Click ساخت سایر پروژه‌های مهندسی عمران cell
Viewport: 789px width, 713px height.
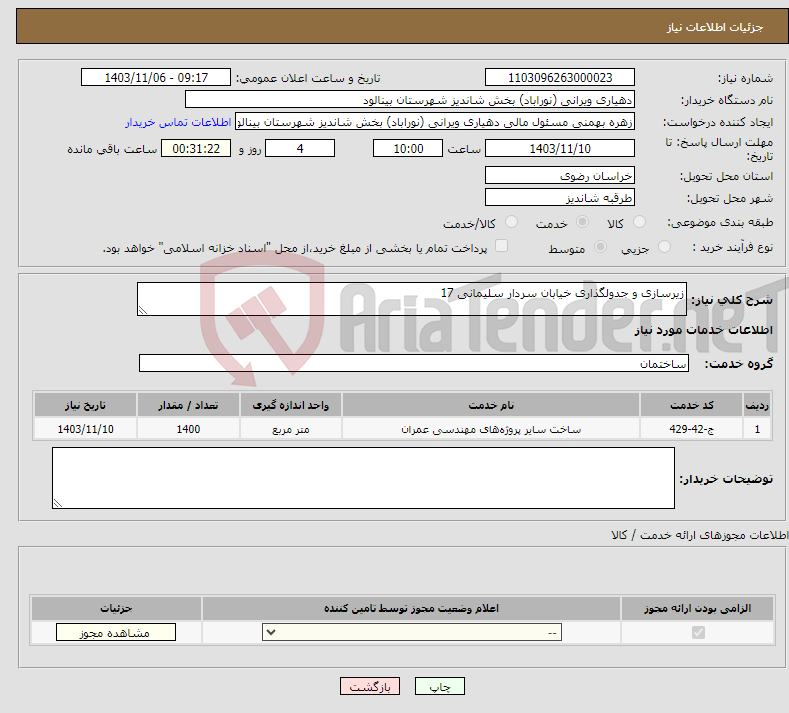pos(491,429)
